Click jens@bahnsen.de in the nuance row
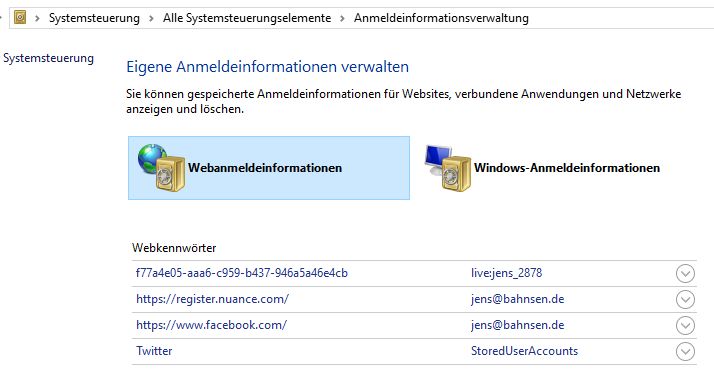 point(517,299)
